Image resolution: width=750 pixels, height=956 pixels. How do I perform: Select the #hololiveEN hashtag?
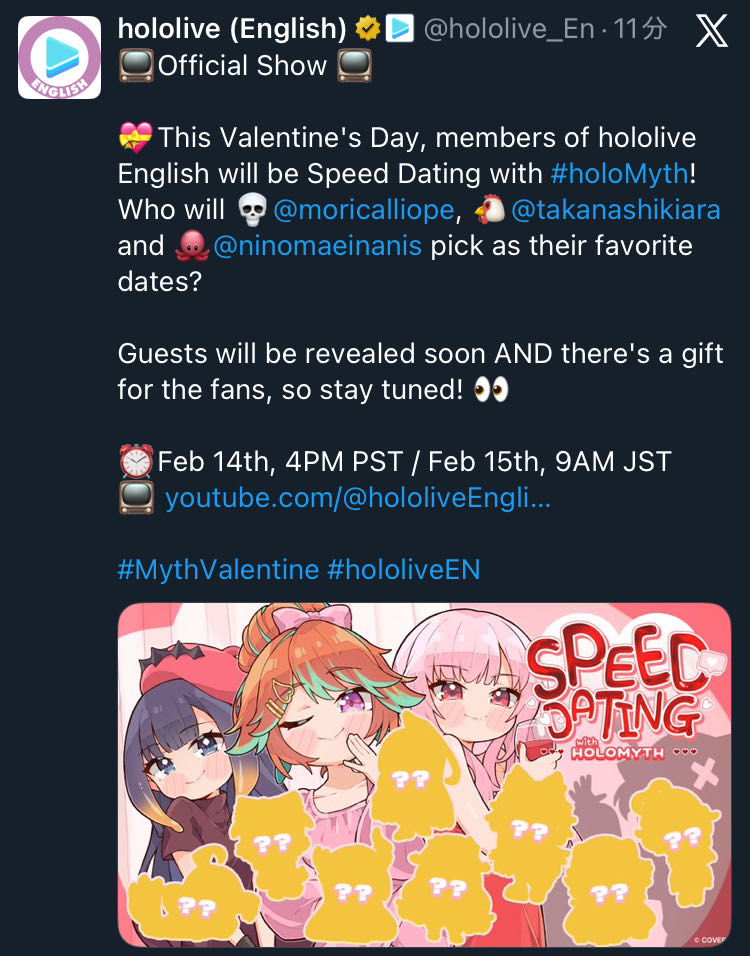coord(404,570)
